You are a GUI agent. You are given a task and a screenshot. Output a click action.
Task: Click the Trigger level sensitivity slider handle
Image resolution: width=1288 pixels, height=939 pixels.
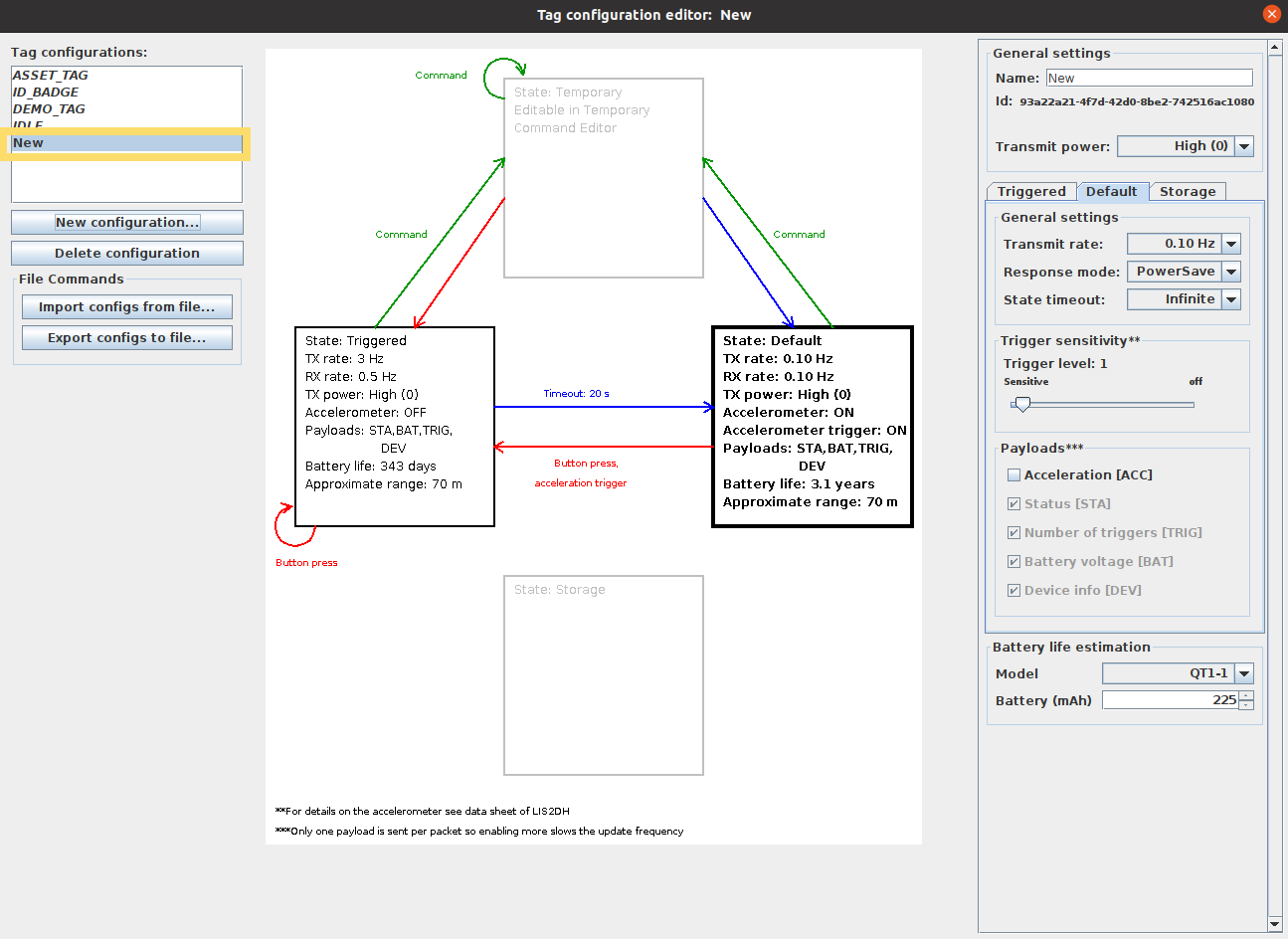point(1022,404)
